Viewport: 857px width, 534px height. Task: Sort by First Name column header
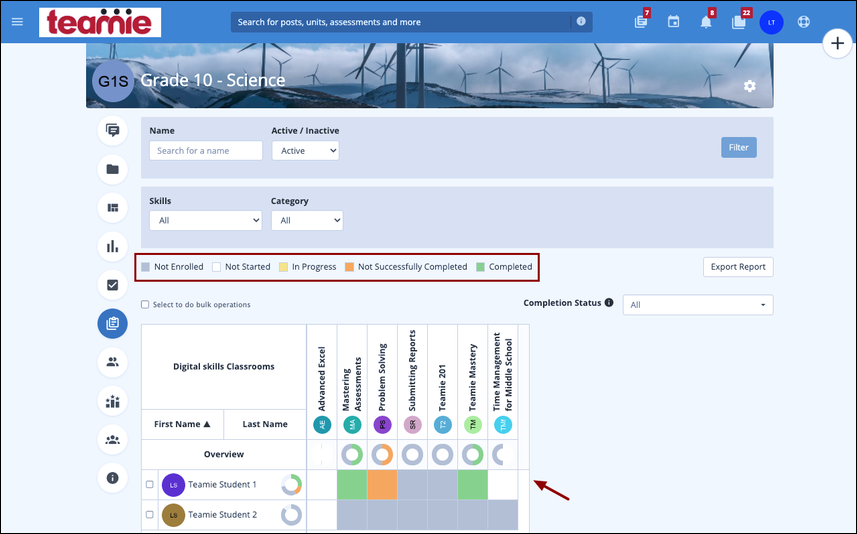click(x=182, y=424)
